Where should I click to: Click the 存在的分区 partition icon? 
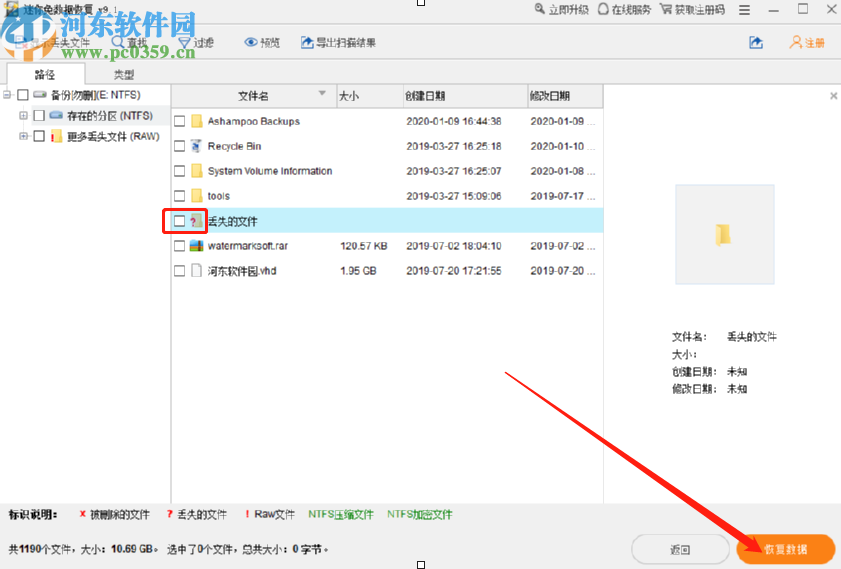coord(56,115)
